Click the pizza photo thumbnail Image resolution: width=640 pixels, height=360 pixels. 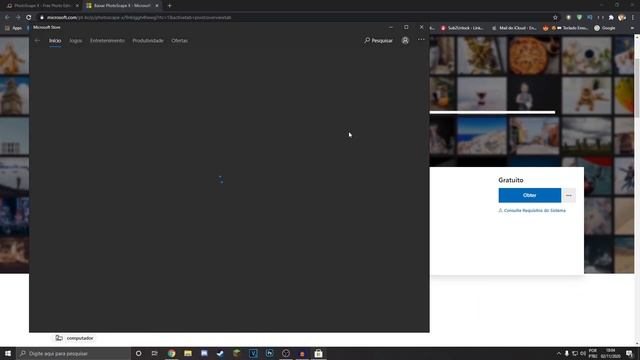coord(534,55)
